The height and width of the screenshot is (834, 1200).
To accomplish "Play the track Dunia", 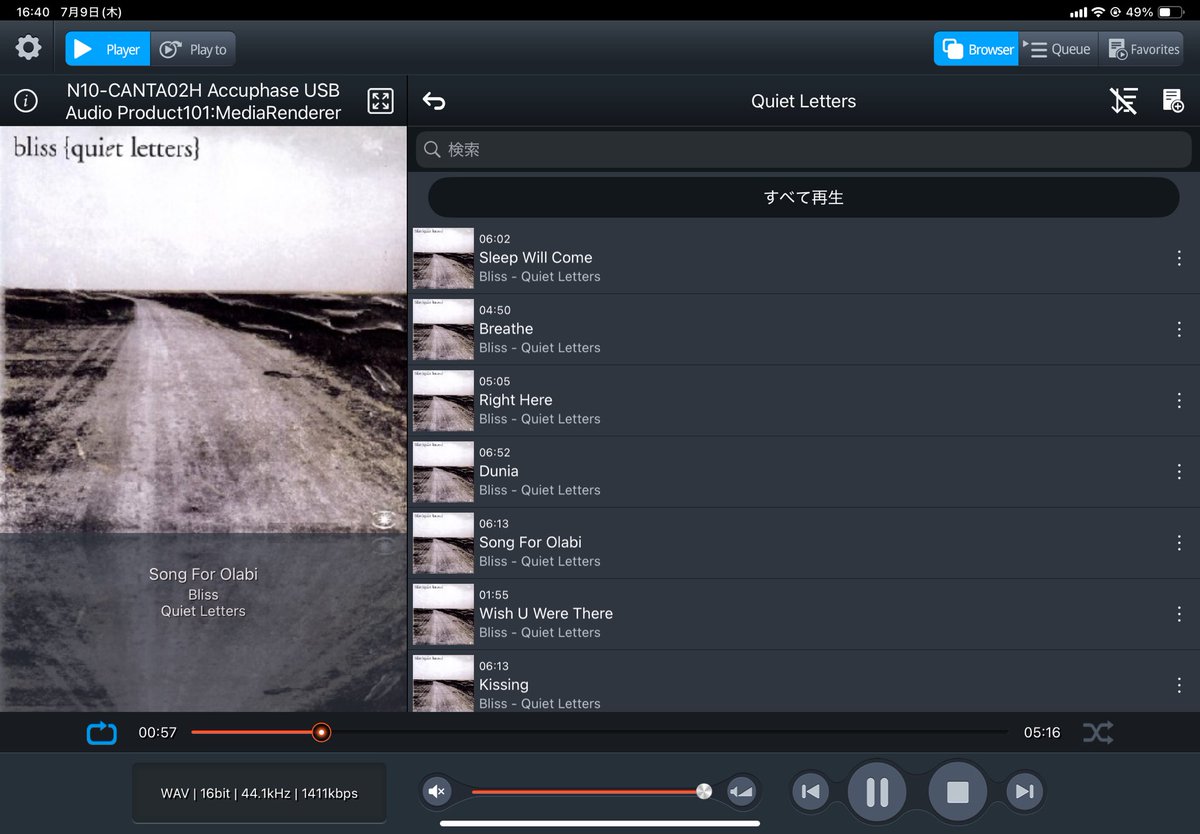I will (803, 471).
